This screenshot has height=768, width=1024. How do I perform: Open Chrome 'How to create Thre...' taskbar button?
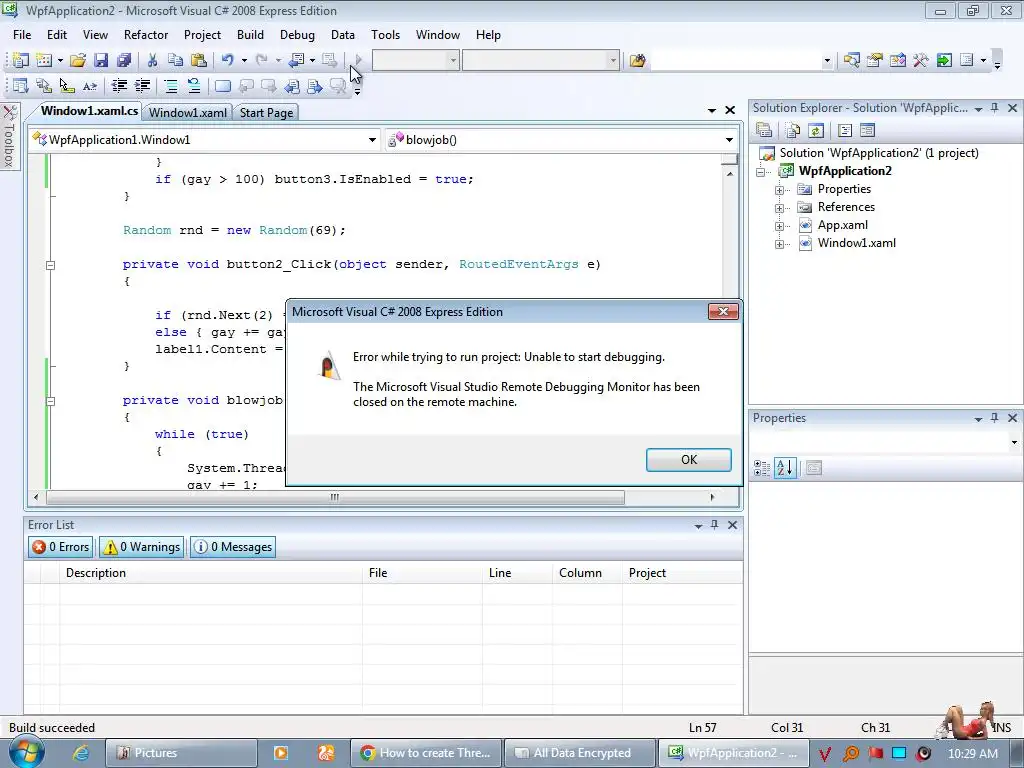[x=426, y=753]
